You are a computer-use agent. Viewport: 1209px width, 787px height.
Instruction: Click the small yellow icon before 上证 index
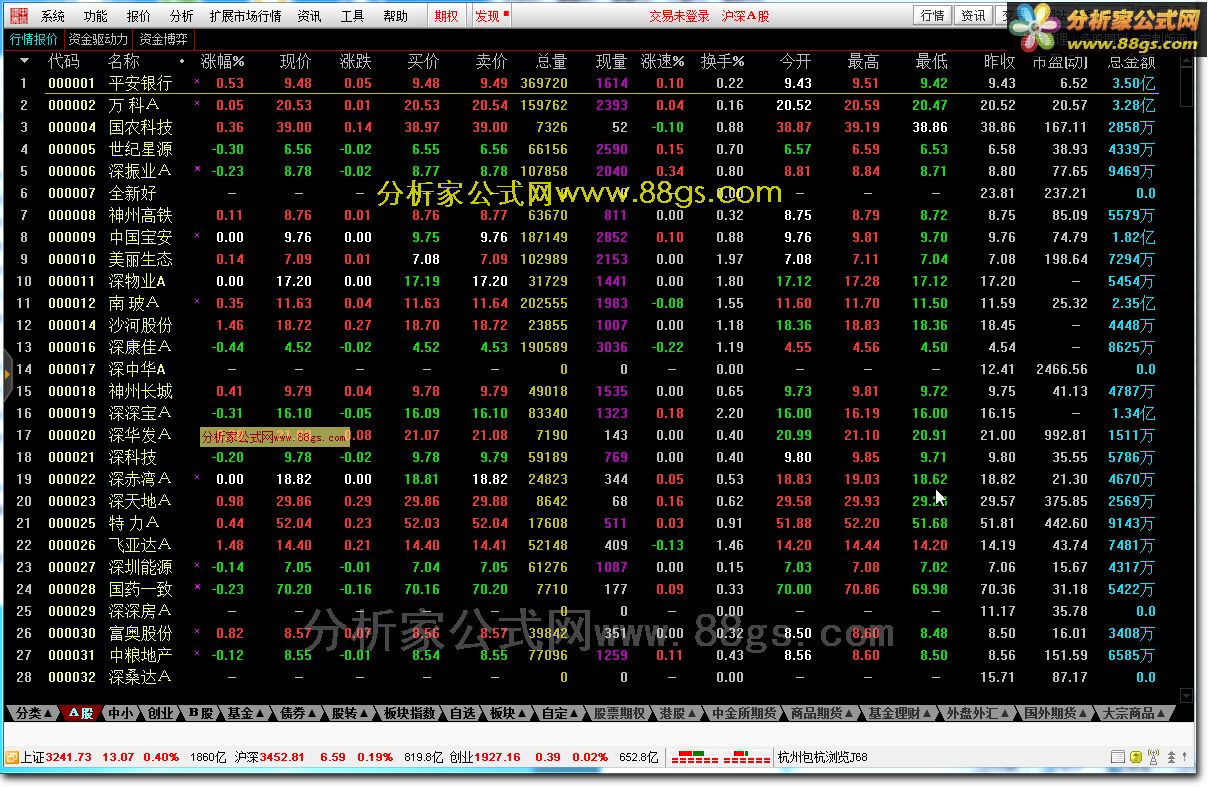11,757
